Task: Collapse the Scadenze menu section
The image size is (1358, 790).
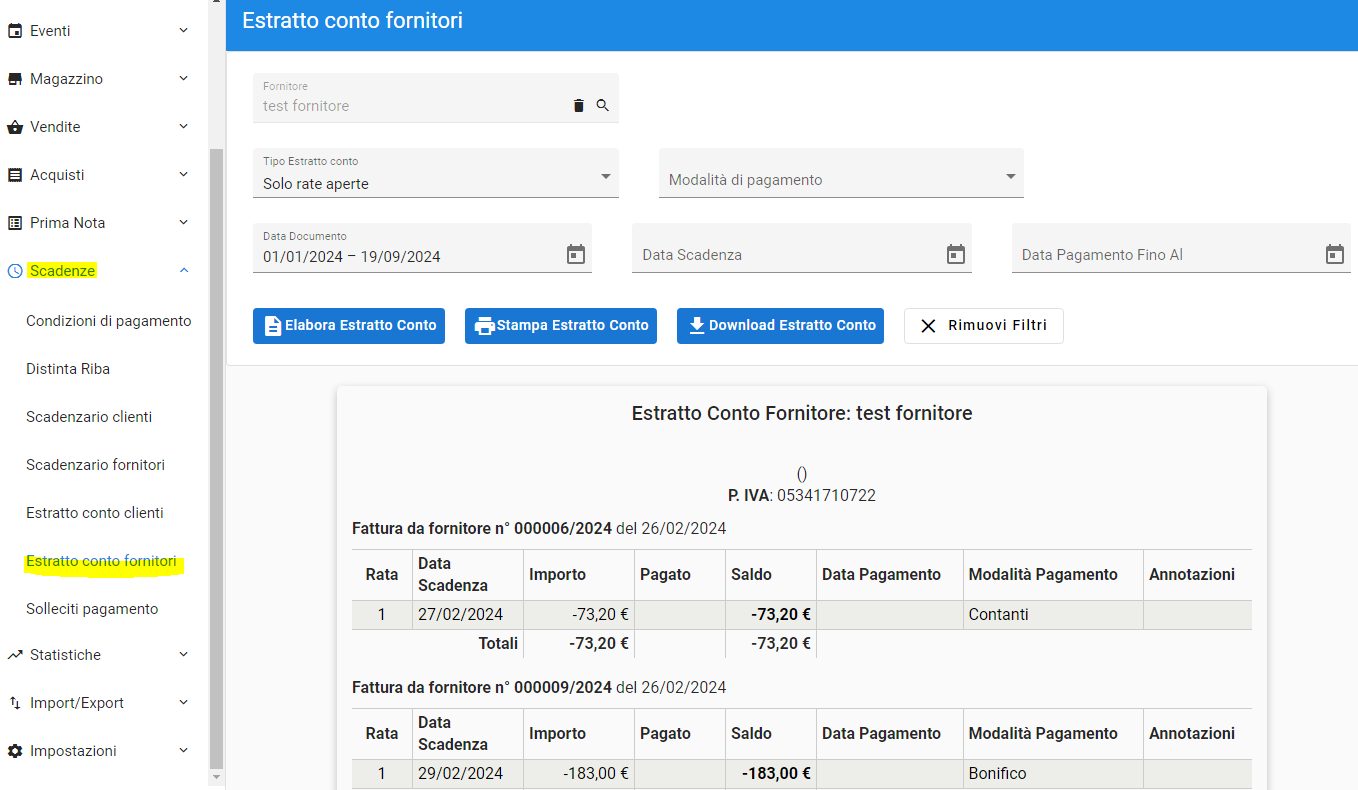Action: click(183, 271)
